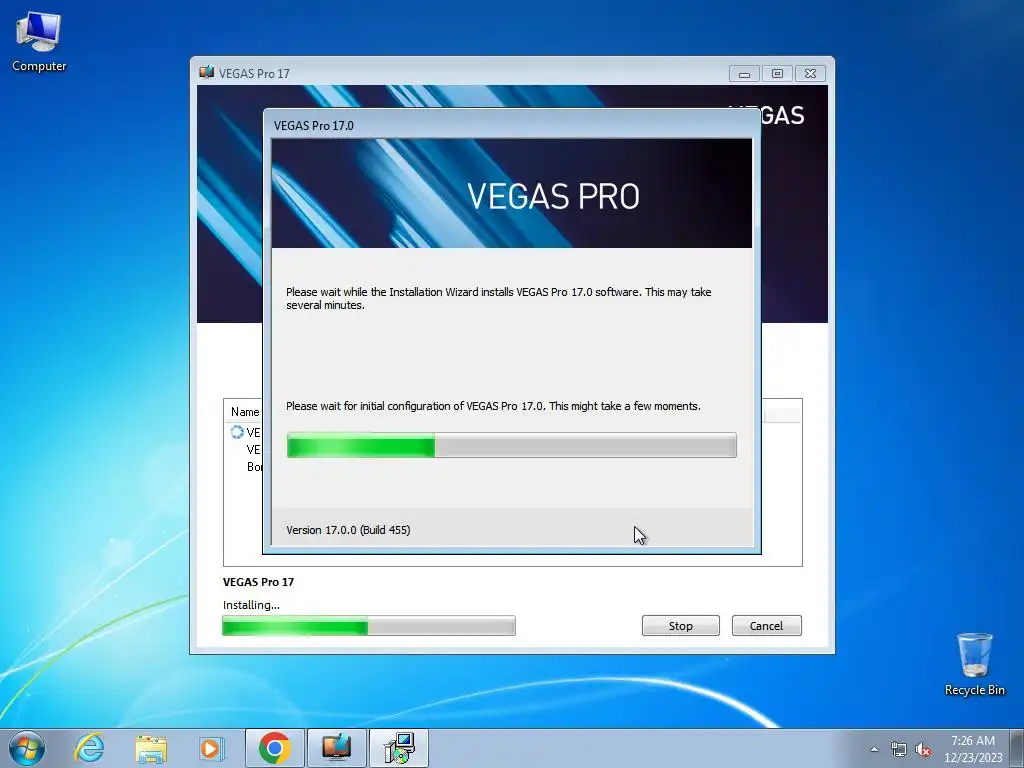Image resolution: width=1024 pixels, height=768 pixels.
Task: Click the Cancel button
Action: click(x=767, y=626)
